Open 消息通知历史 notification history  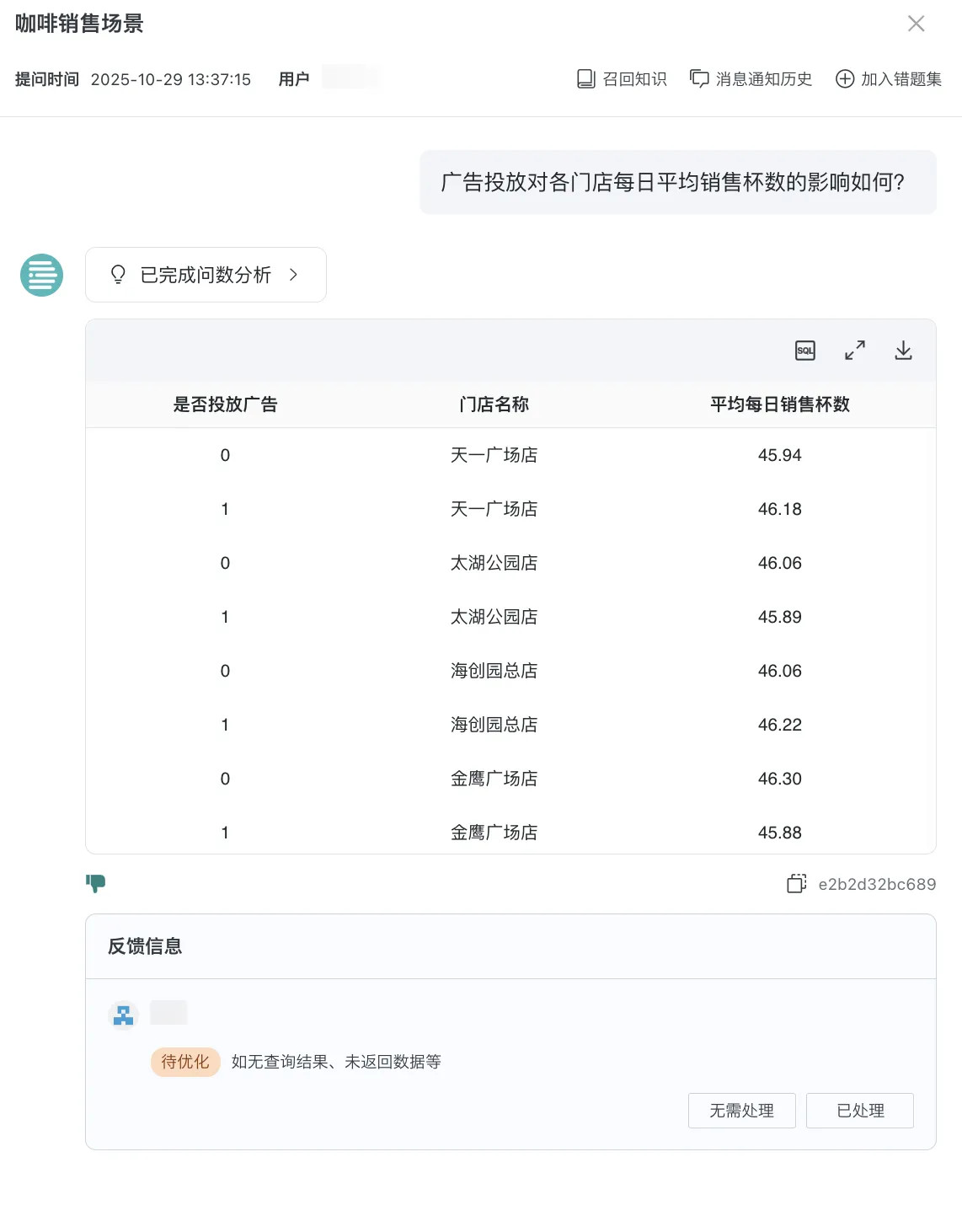[751, 79]
